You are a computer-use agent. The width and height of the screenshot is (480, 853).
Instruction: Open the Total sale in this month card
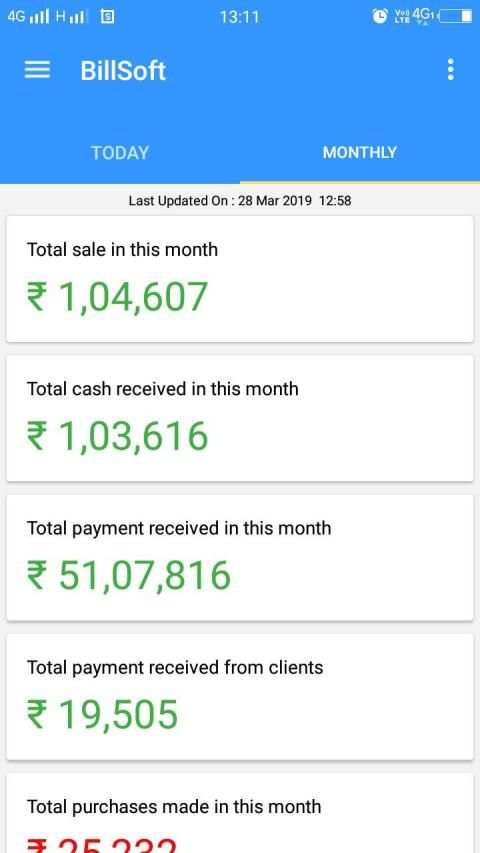click(x=240, y=279)
